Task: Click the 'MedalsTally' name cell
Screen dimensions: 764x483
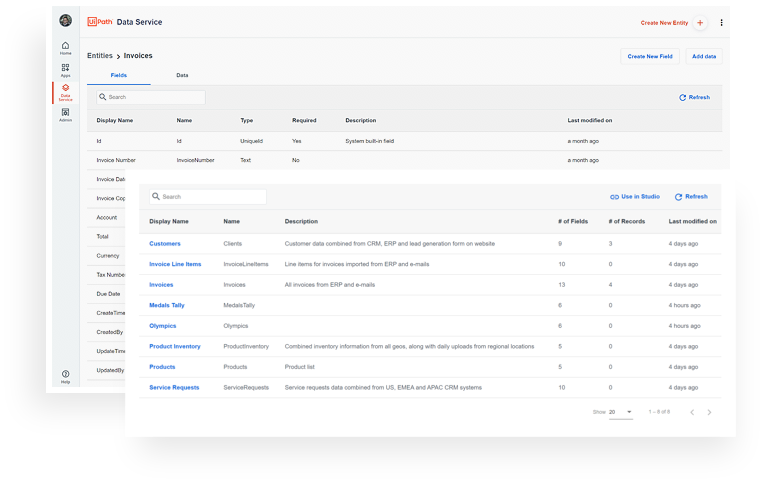Action: 239,306
